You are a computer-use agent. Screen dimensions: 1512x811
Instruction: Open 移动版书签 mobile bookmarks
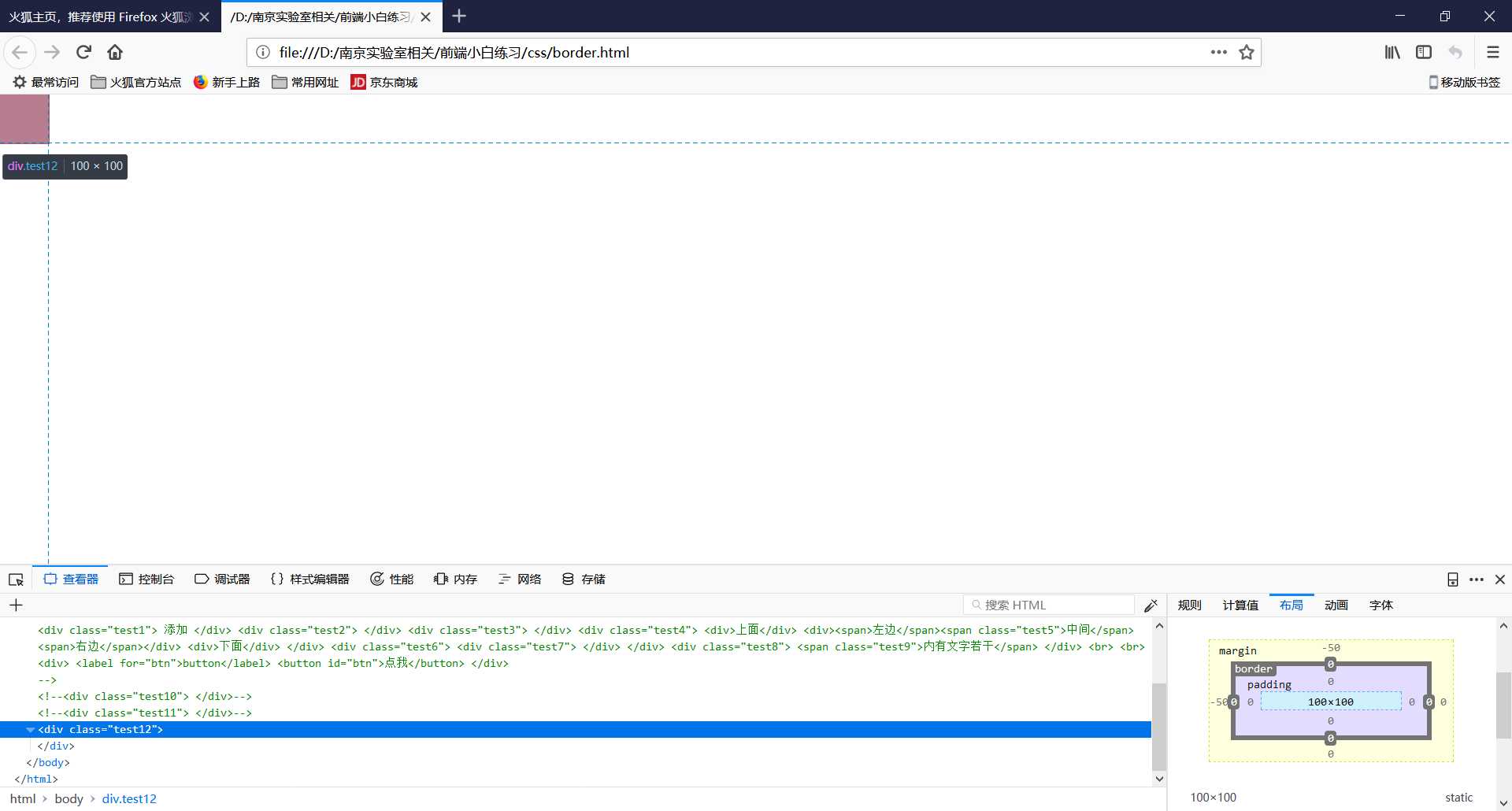tap(1465, 82)
